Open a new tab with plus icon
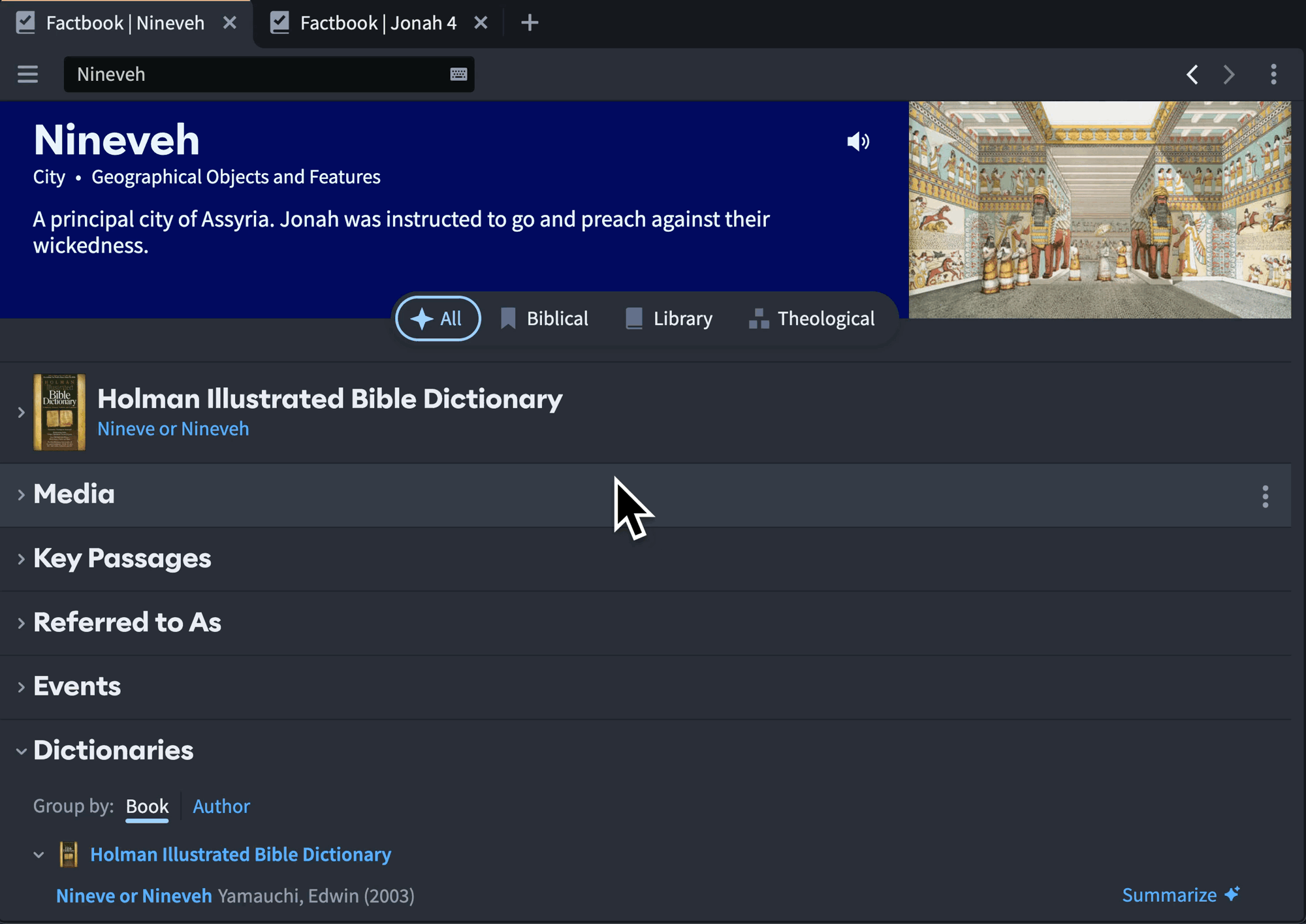1306x924 pixels. pyautogui.click(x=530, y=23)
